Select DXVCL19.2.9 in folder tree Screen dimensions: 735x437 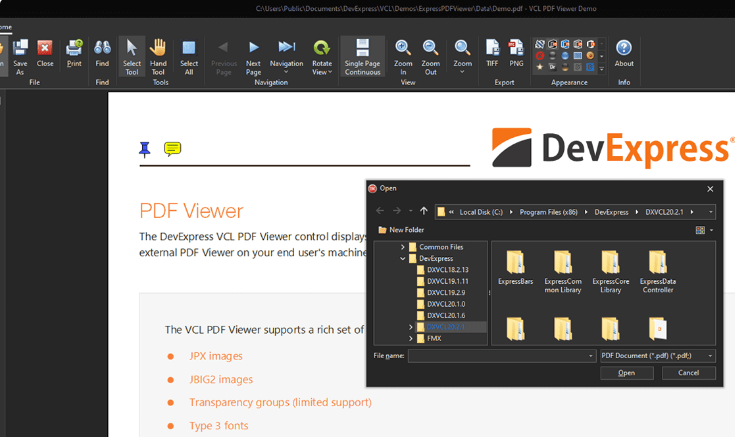(x=446, y=293)
